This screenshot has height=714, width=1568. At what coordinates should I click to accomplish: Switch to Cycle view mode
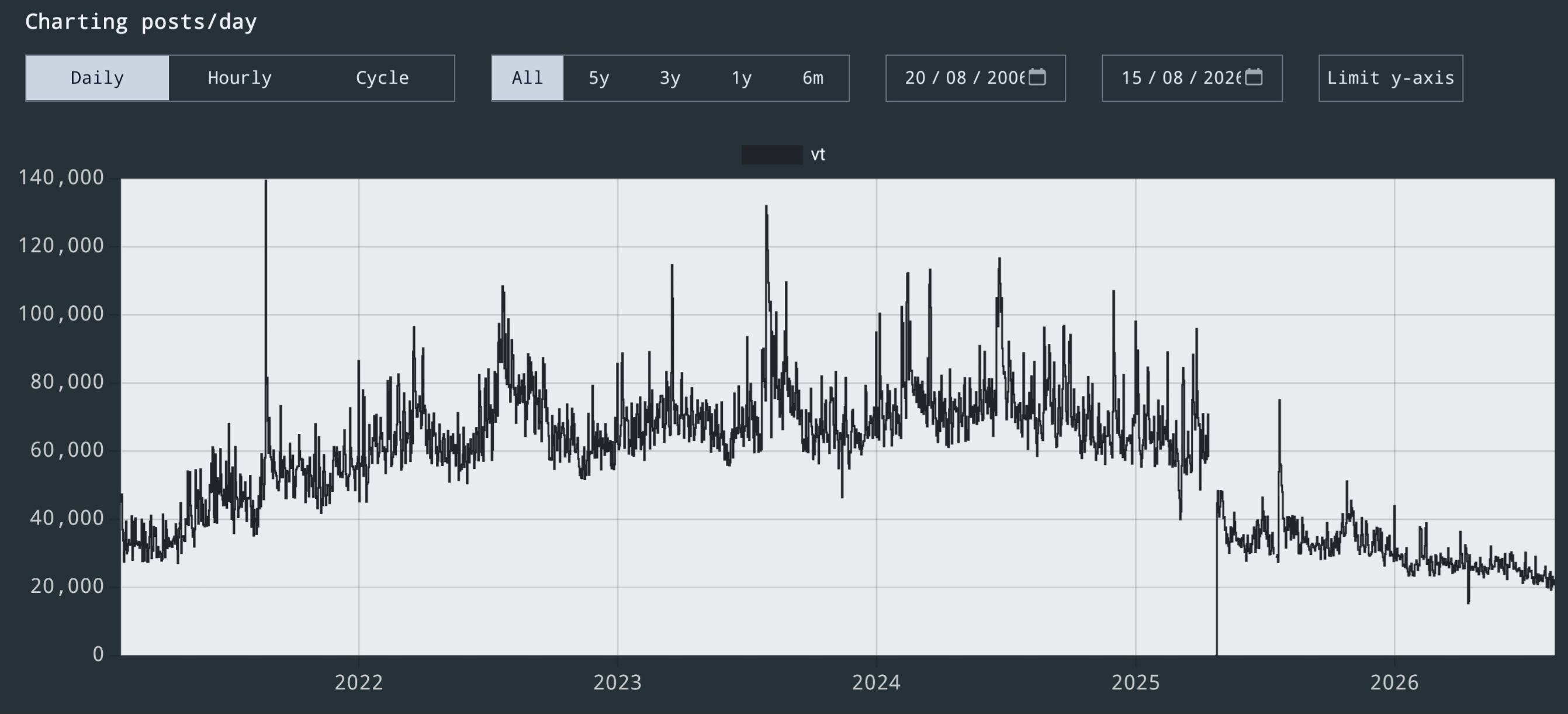(382, 78)
